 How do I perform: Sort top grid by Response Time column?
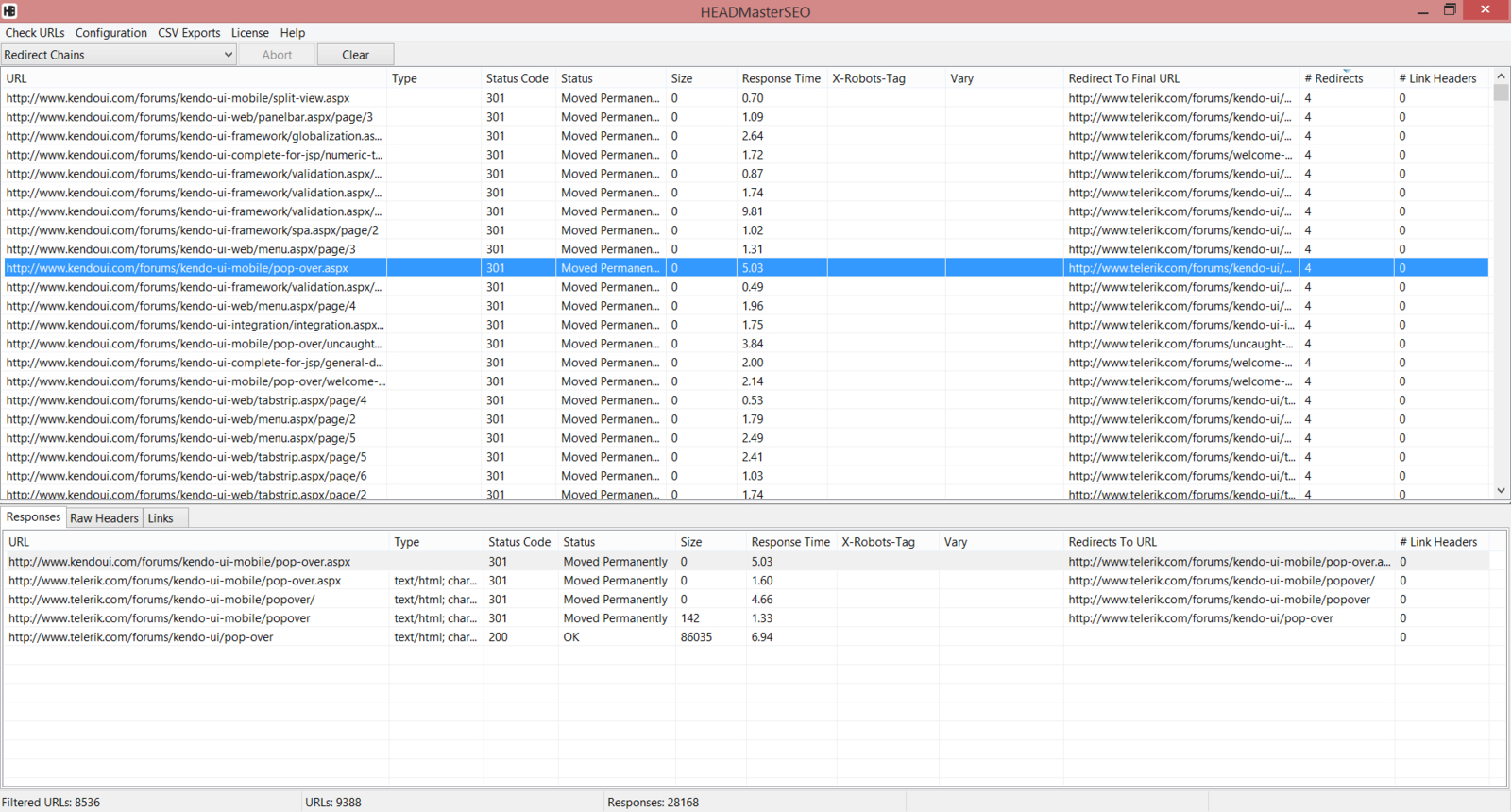[x=781, y=78]
